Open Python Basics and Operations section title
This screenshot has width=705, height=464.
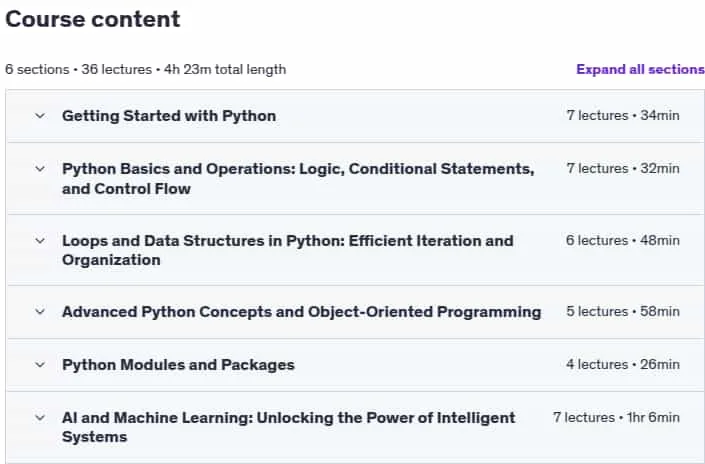click(298, 178)
